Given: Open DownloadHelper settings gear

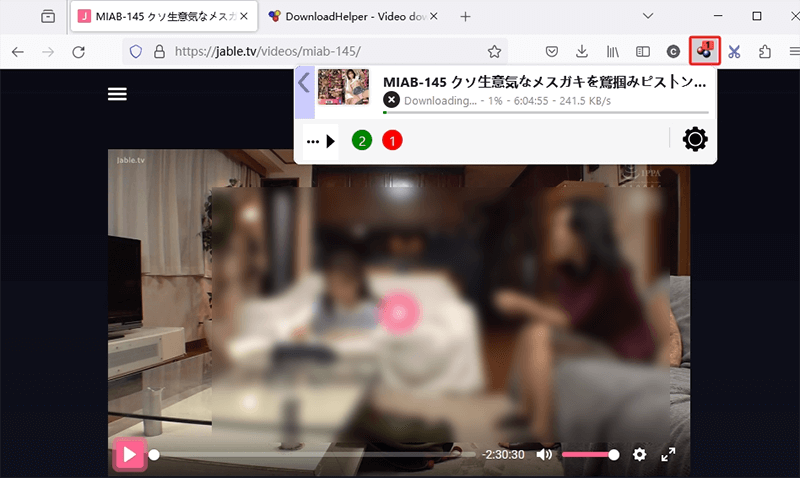Looking at the screenshot, I should 695,139.
